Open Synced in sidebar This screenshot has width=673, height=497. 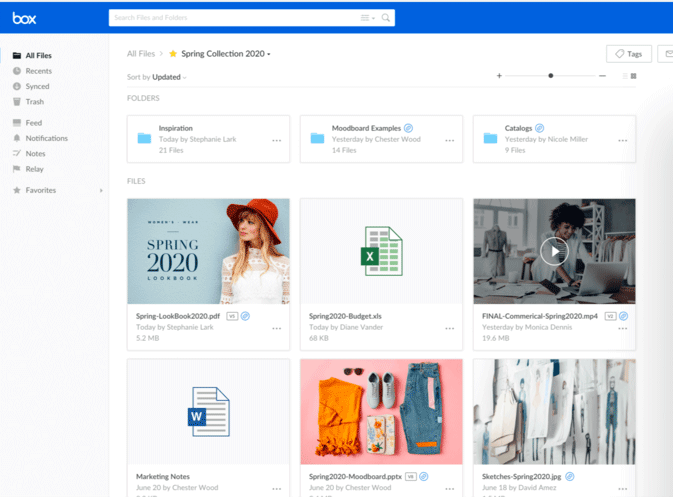37,86
